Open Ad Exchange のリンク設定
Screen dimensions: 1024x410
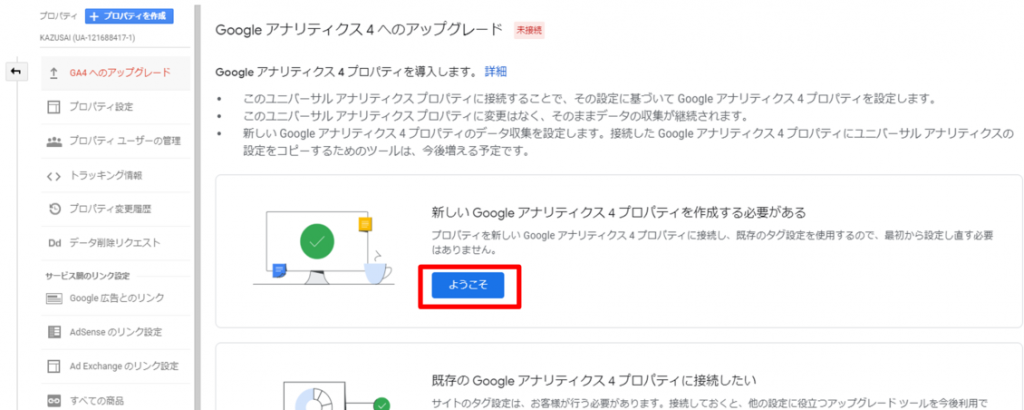(115, 366)
